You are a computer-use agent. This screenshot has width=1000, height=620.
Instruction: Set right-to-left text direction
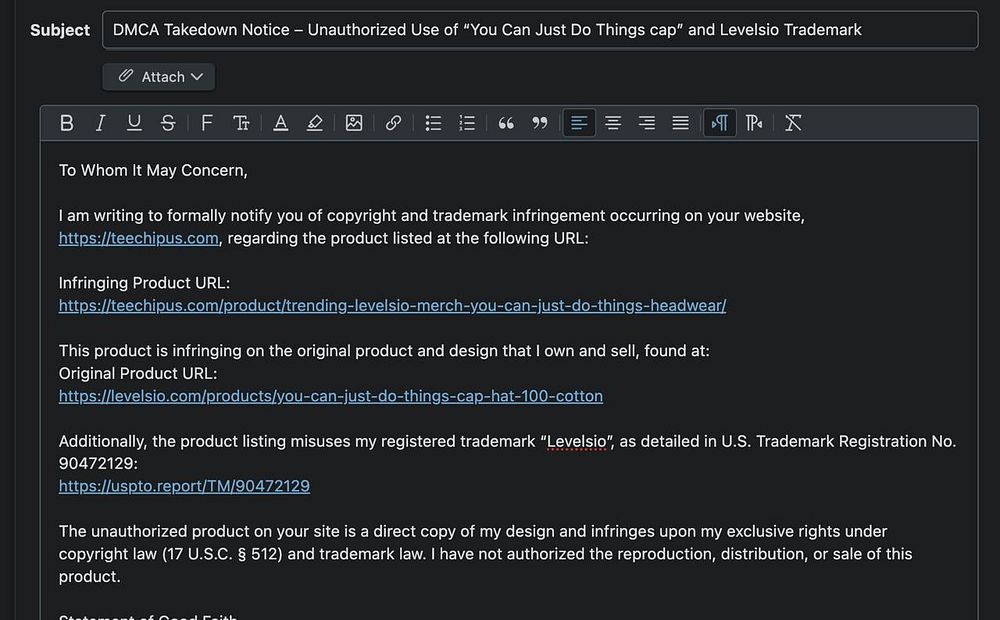pyautogui.click(x=754, y=123)
